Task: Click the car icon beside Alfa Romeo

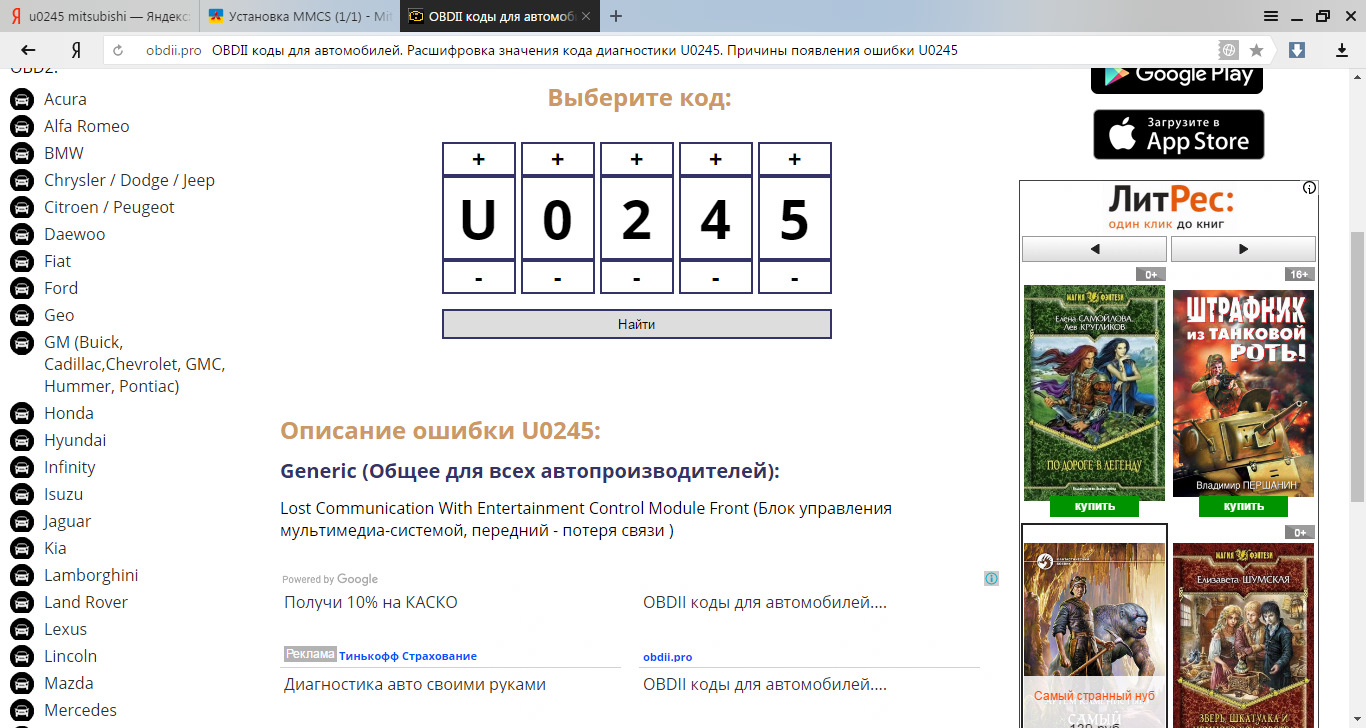Action: 21,126
